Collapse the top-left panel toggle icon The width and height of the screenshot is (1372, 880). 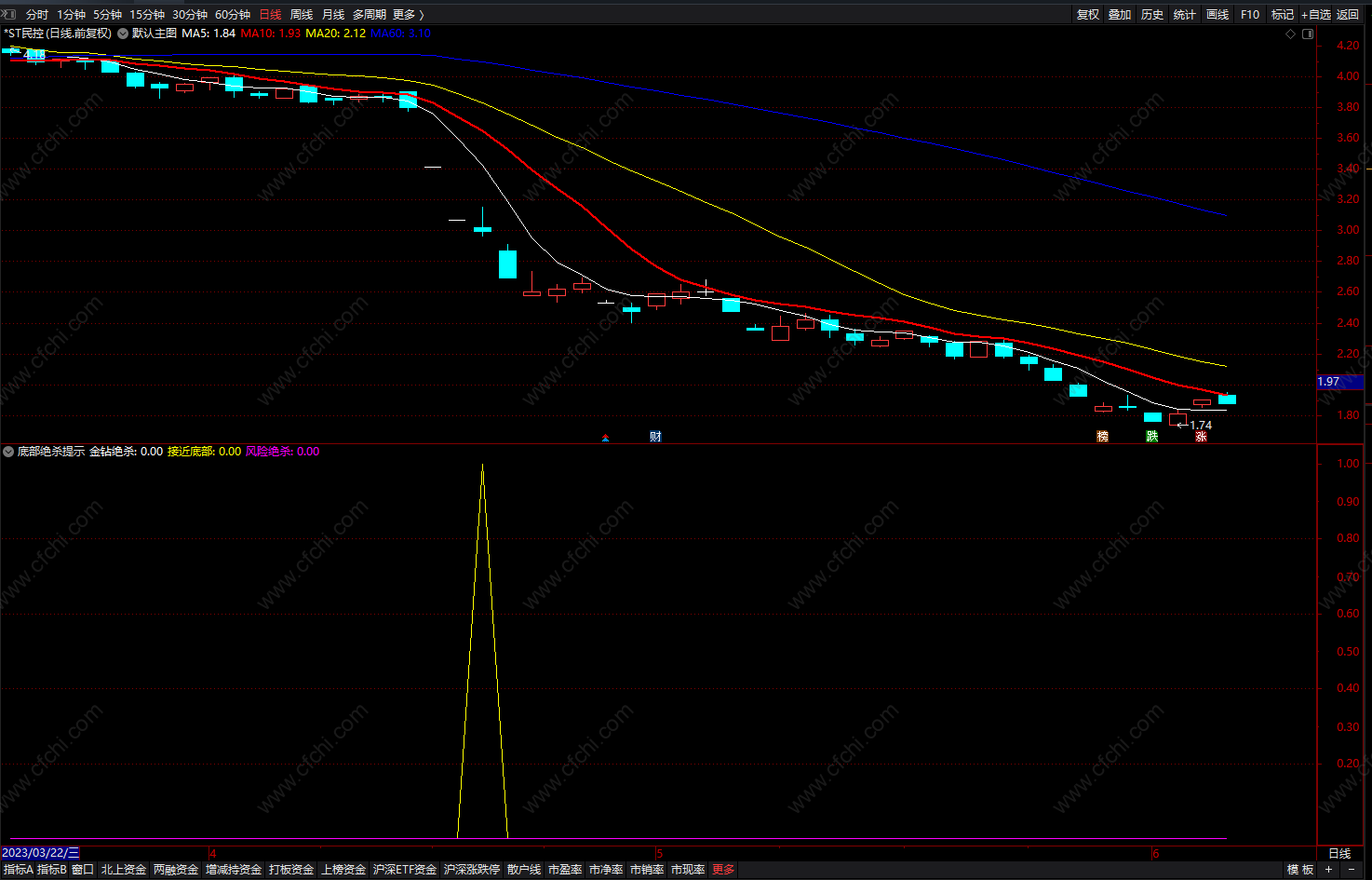click(x=7, y=14)
